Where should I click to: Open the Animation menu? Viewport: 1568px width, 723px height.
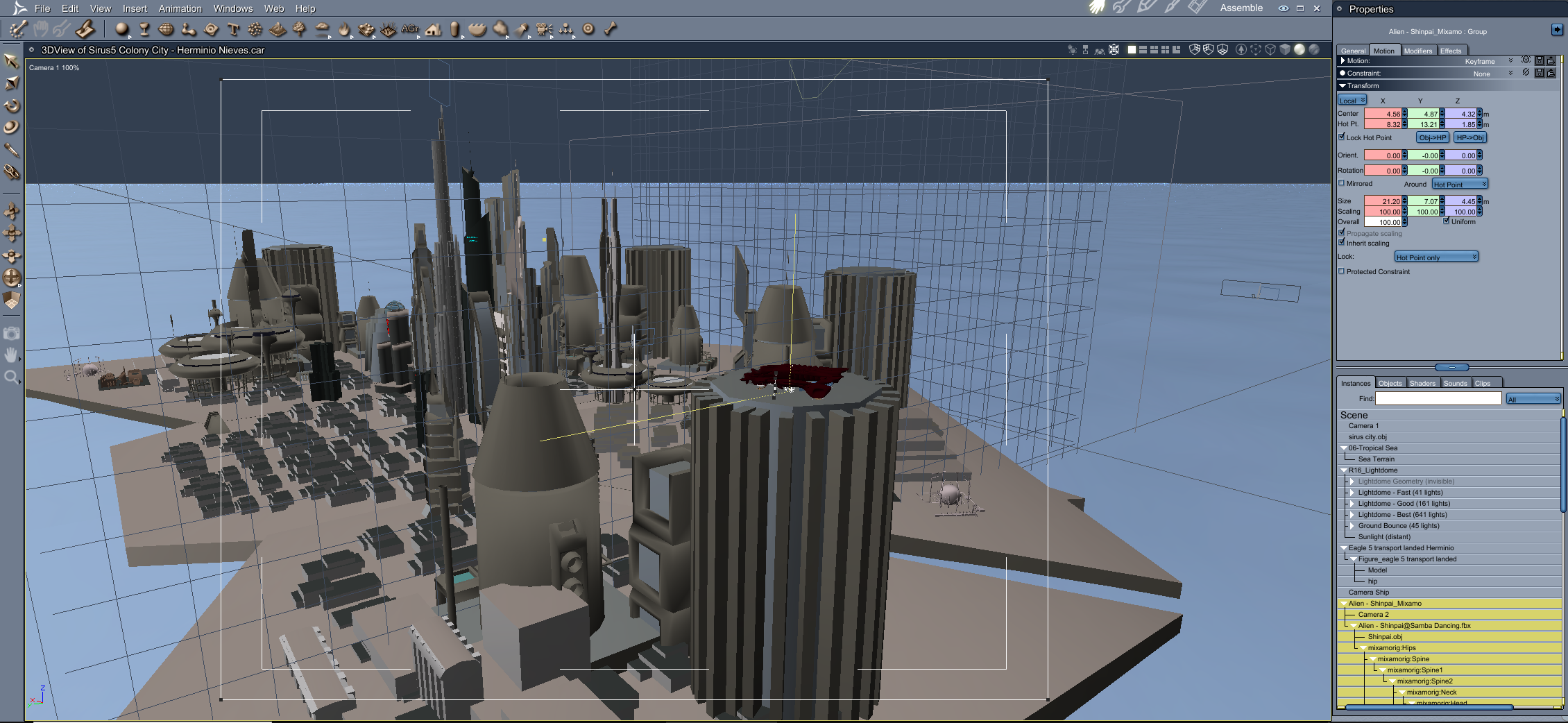tap(180, 8)
